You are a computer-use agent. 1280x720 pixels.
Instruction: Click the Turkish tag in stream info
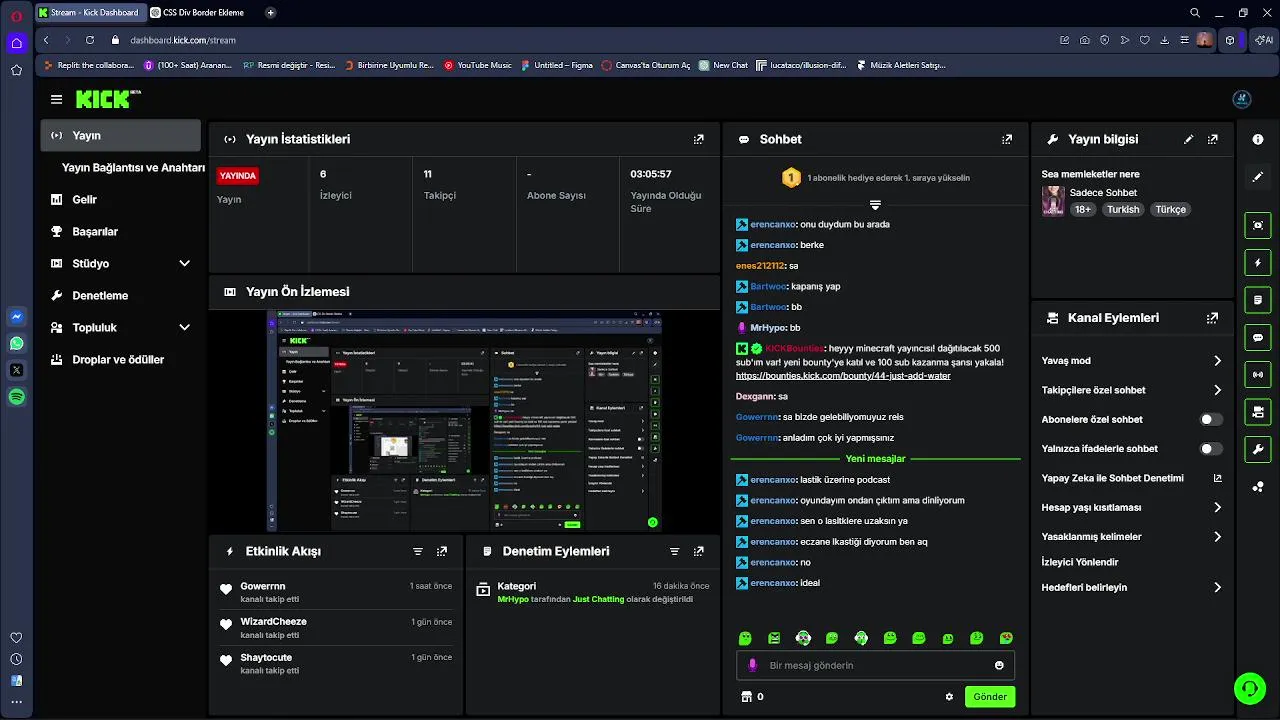(x=1123, y=210)
